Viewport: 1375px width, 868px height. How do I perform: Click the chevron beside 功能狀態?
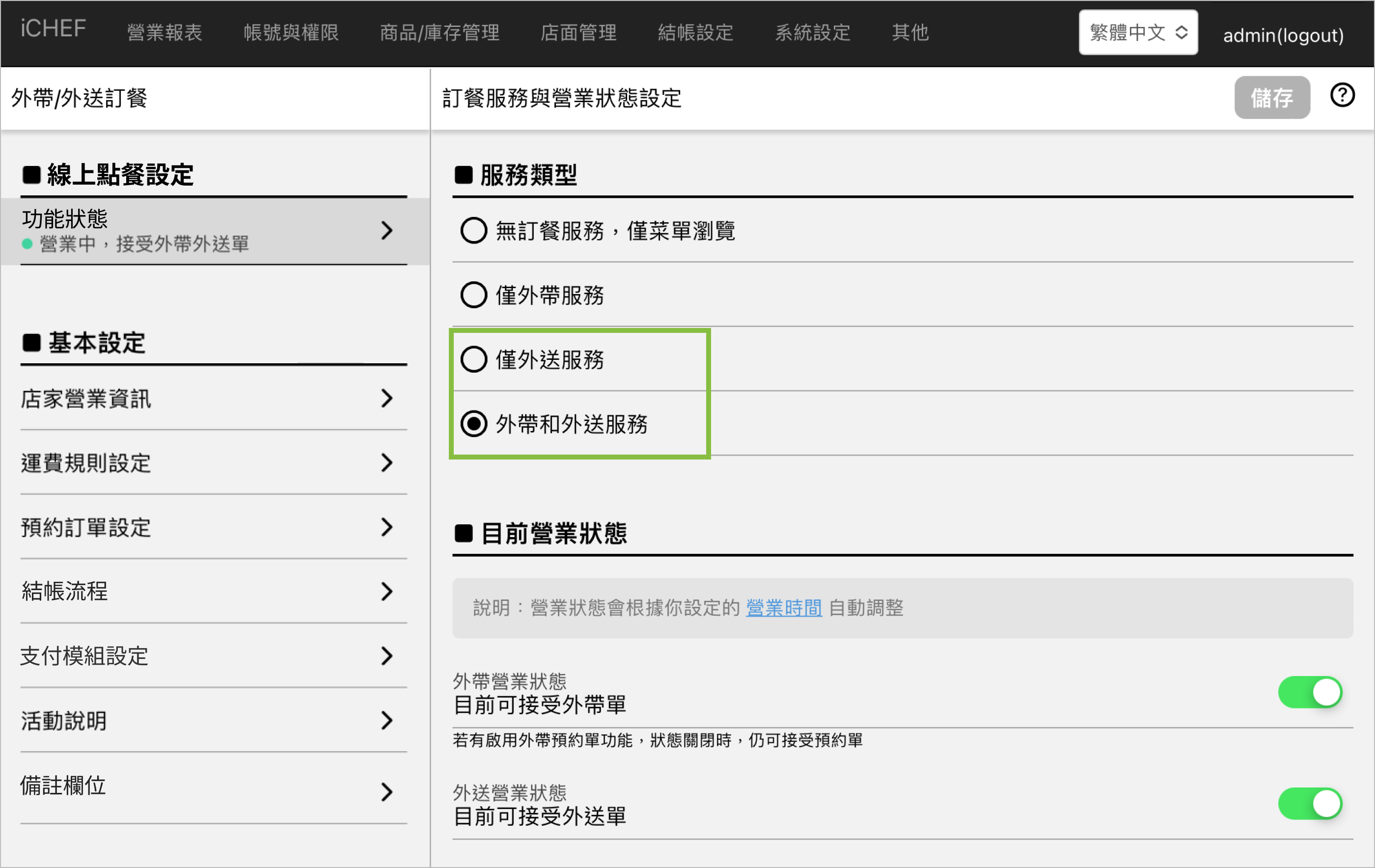(386, 230)
